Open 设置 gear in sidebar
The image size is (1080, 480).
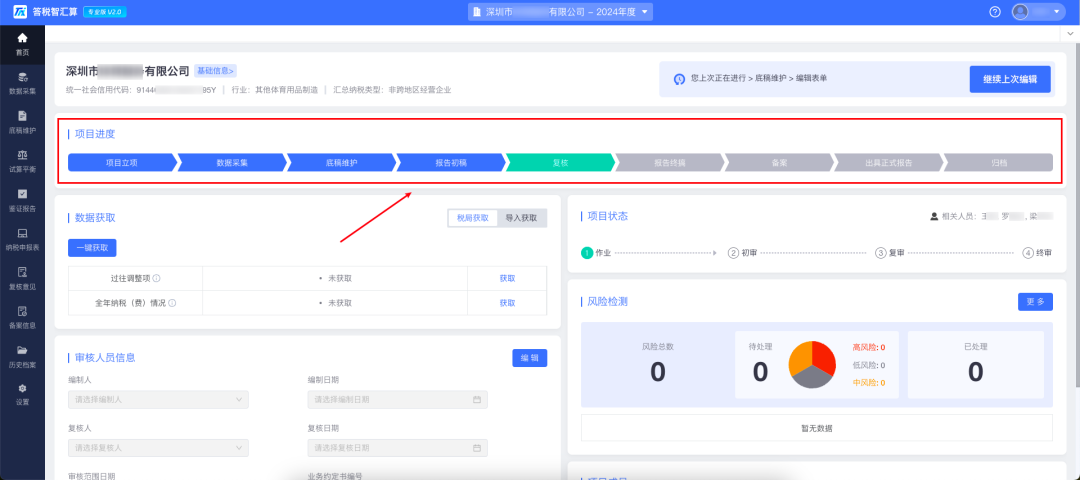click(x=22, y=394)
